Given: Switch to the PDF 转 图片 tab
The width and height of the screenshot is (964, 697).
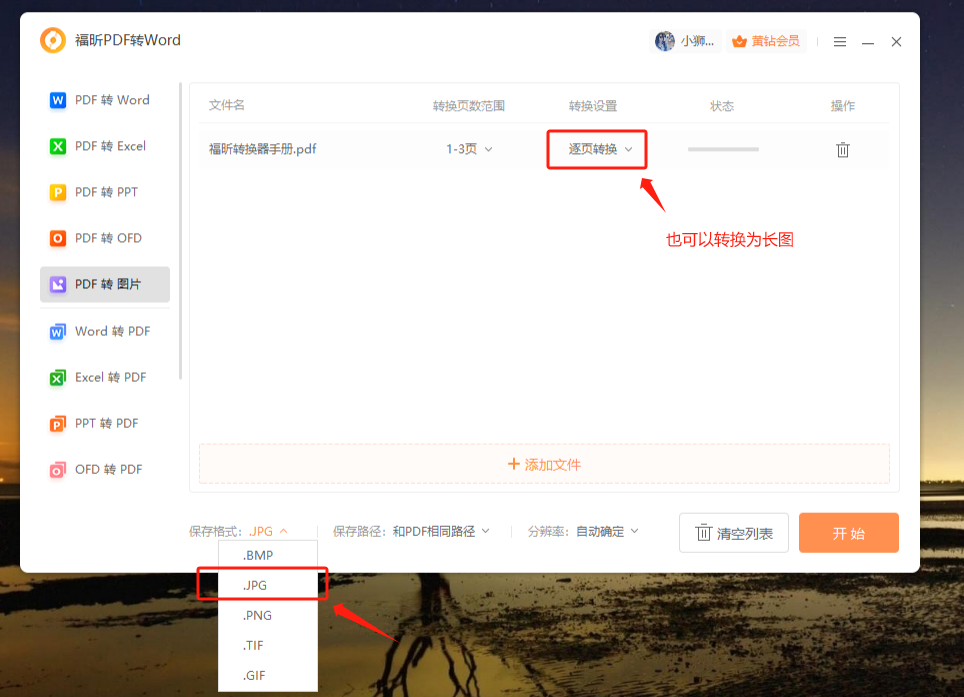Looking at the screenshot, I should pyautogui.click(x=104, y=284).
